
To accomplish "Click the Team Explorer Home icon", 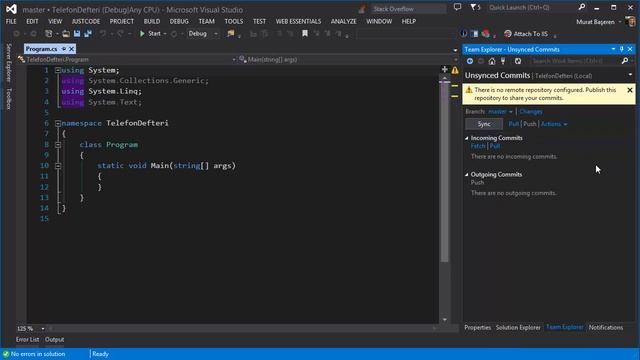I will 492,61.
